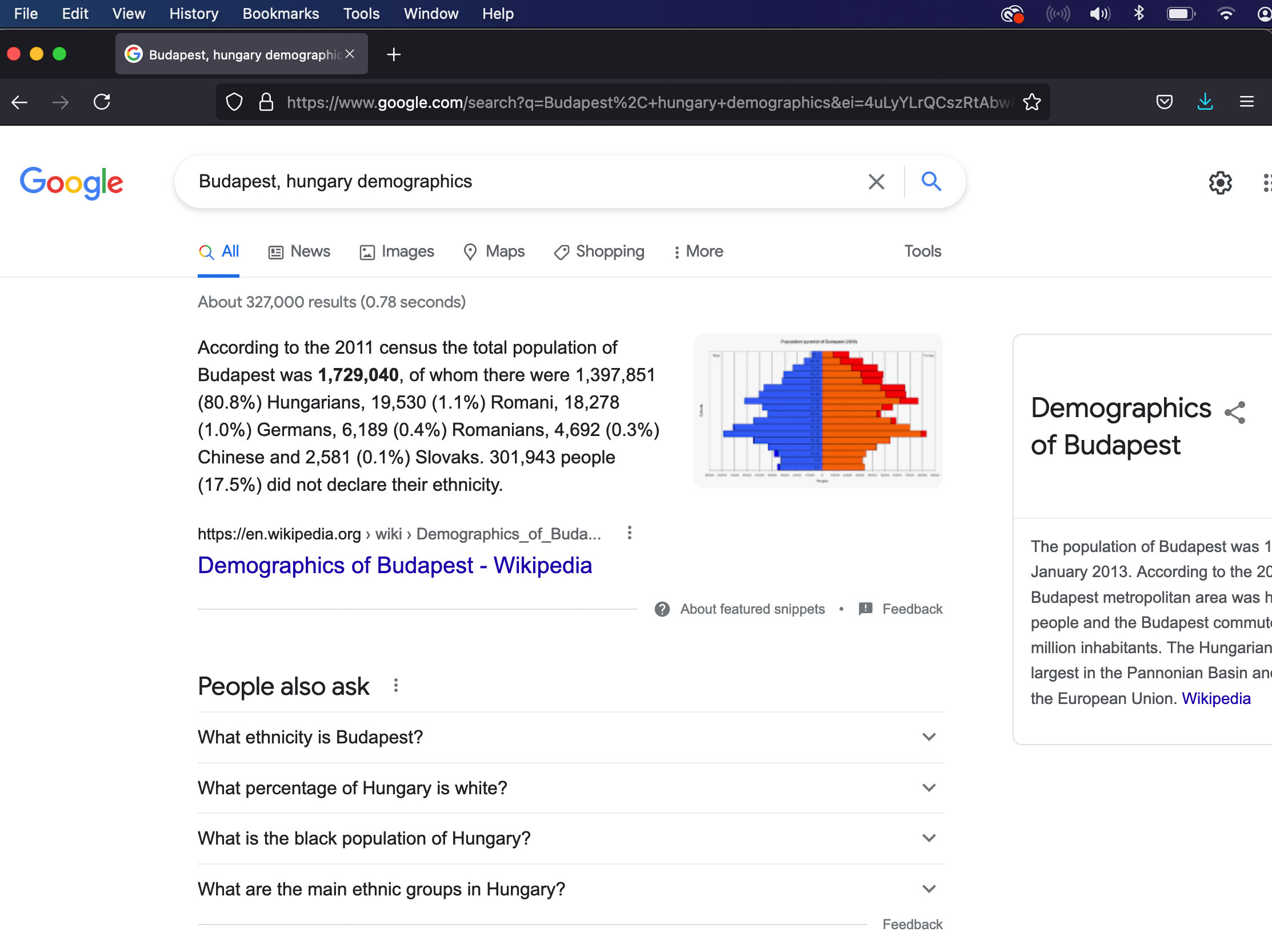
Task: Open the three-dot menu beside the Wikipedia result
Action: click(630, 533)
